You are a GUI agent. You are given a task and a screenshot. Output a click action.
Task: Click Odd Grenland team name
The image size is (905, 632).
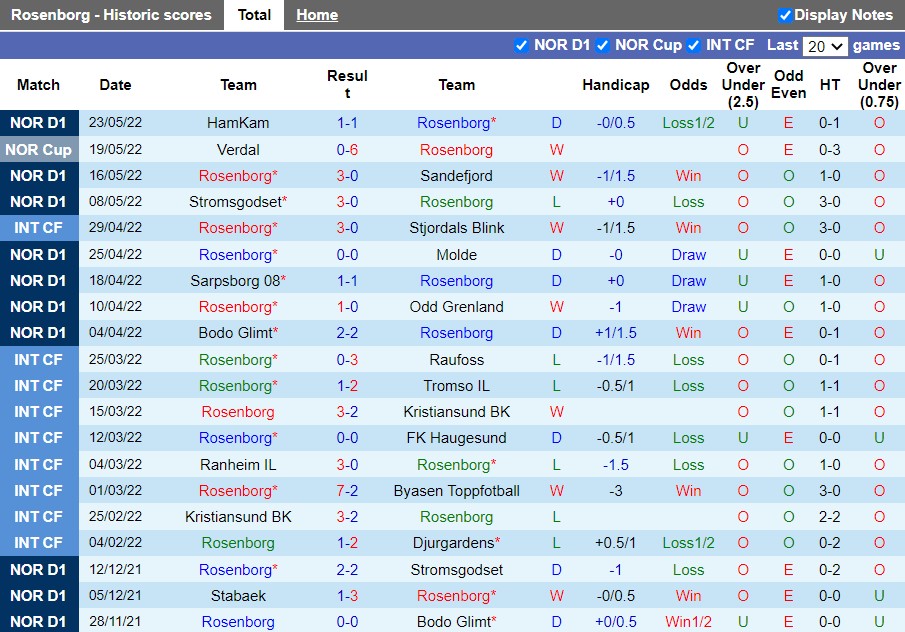click(x=456, y=307)
